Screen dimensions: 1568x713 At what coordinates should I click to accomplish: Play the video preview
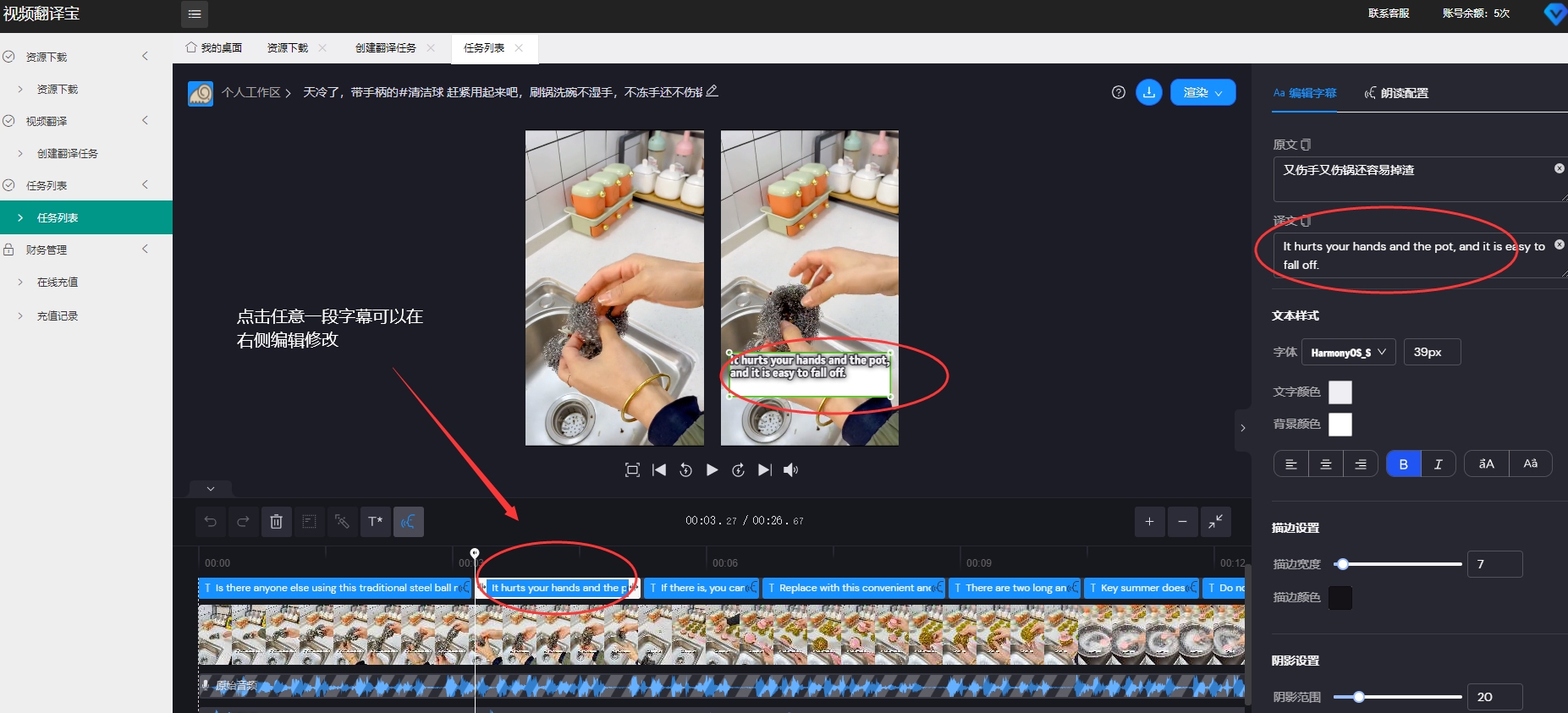click(x=712, y=470)
